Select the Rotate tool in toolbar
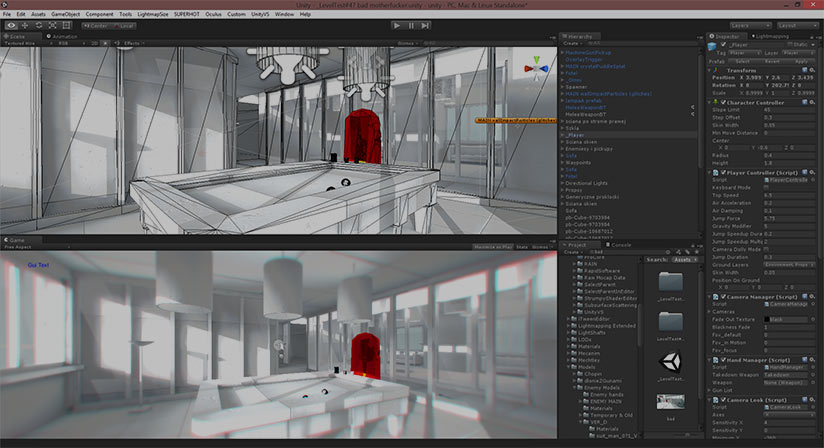Screen dimensions: 824x448 [38, 25]
